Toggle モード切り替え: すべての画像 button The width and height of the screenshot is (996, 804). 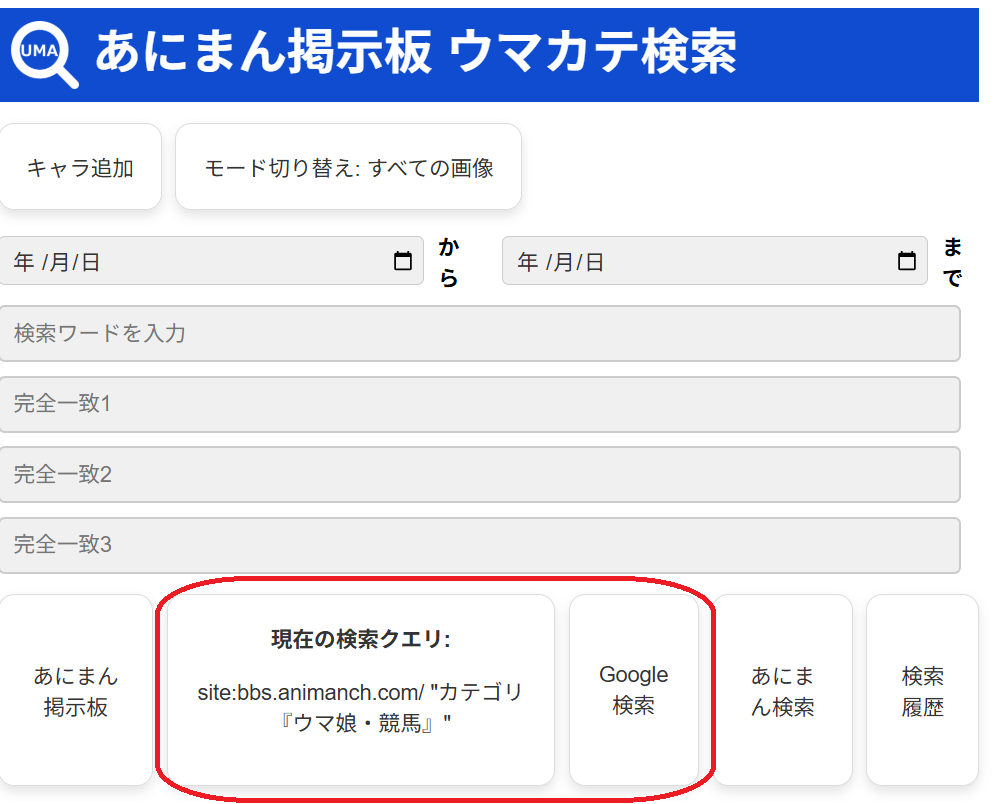coord(349,167)
